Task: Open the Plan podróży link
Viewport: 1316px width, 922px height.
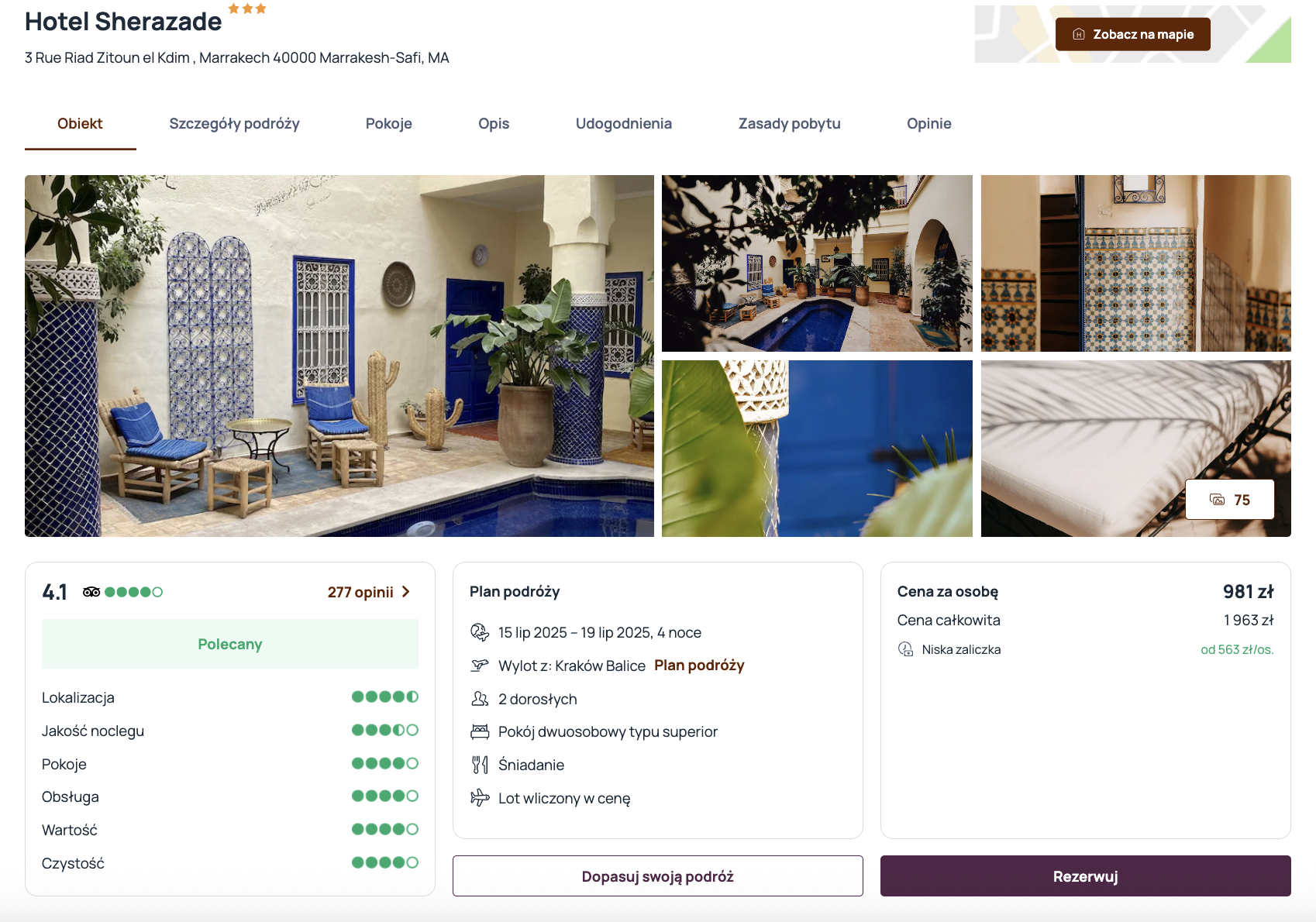Action: pyautogui.click(x=699, y=666)
